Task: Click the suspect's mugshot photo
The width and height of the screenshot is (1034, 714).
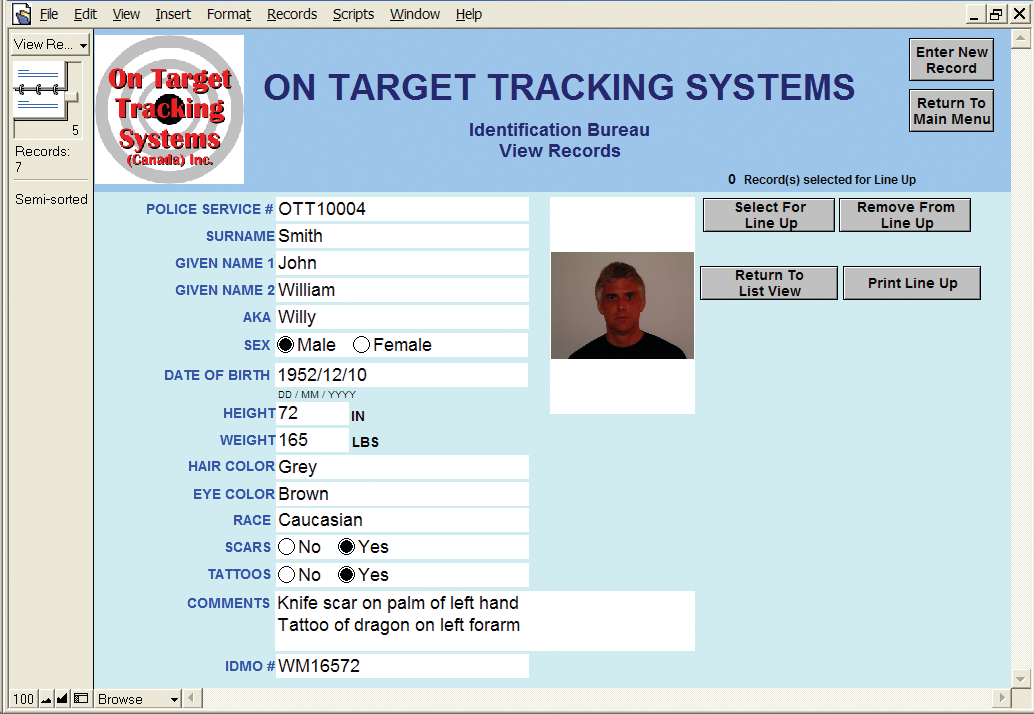Action: (621, 305)
